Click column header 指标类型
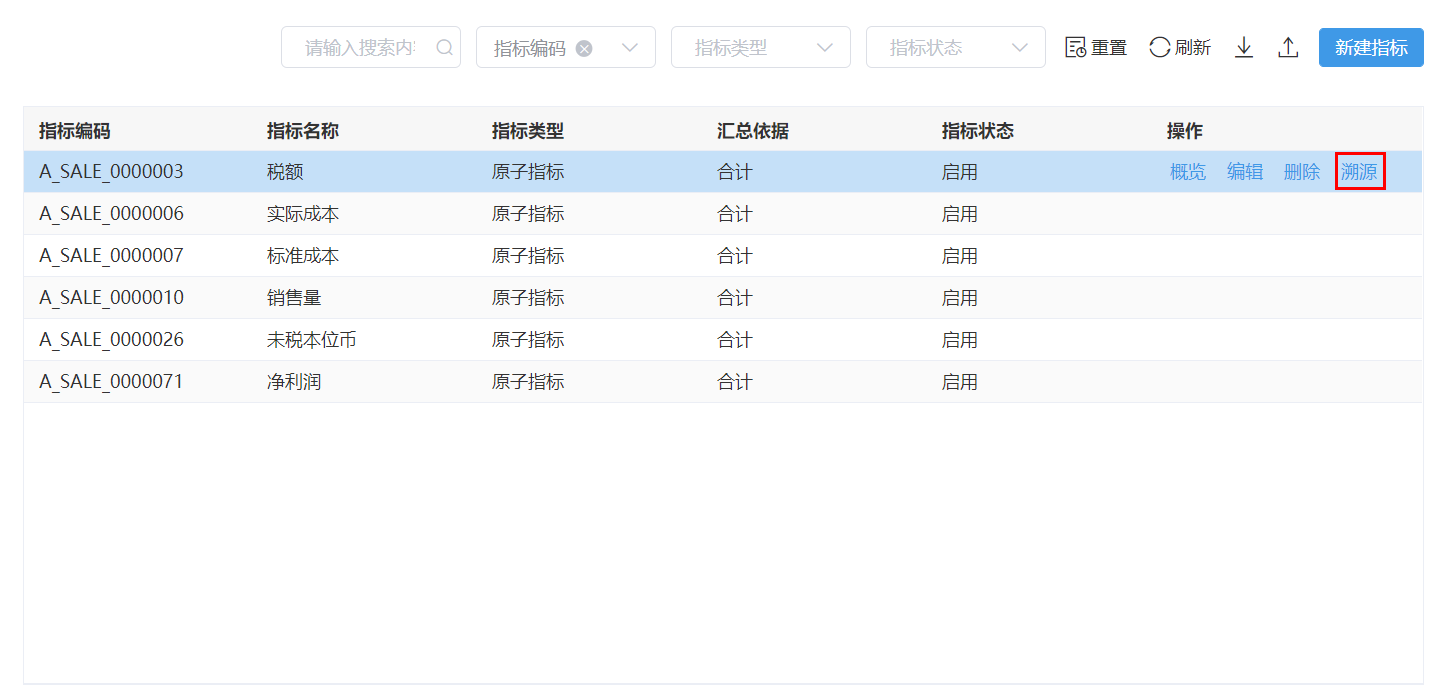This screenshot has width=1450, height=687. tap(528, 130)
